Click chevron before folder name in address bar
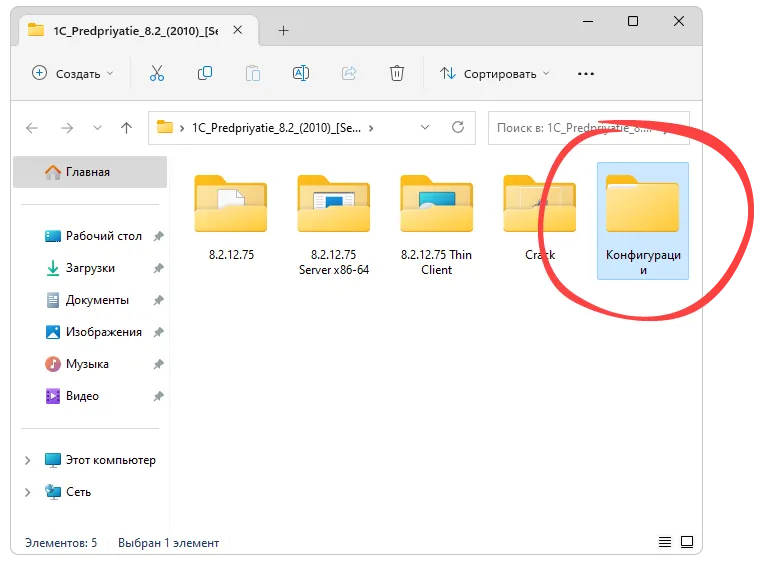Image resolution: width=774 pixels, height=564 pixels. tap(182, 128)
